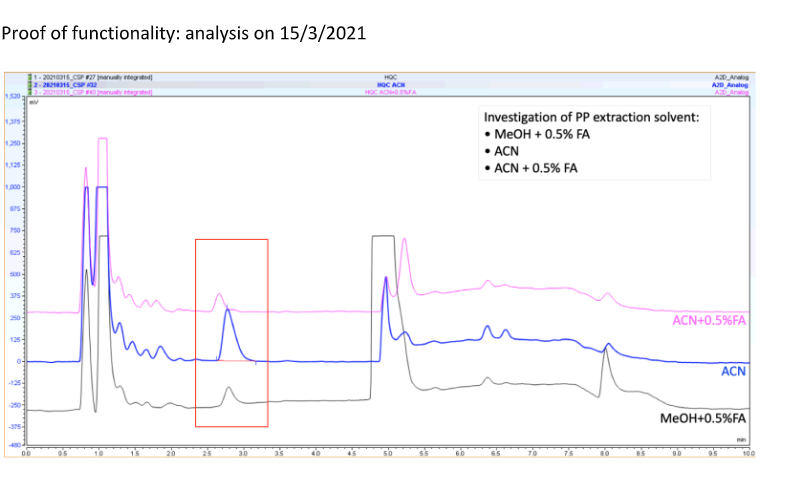Click the x-axis tick labelled 10.0
803x483 pixels.
(748, 453)
